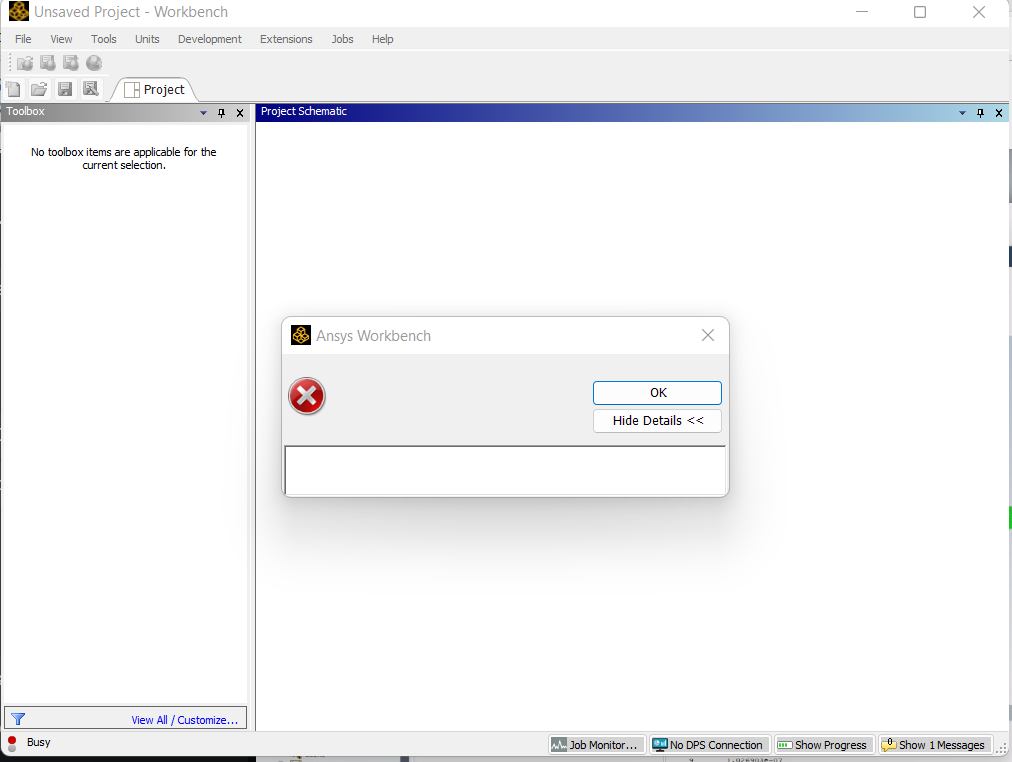Maximize the Workbench window
Viewport: 1012px width, 762px height.
[920, 12]
